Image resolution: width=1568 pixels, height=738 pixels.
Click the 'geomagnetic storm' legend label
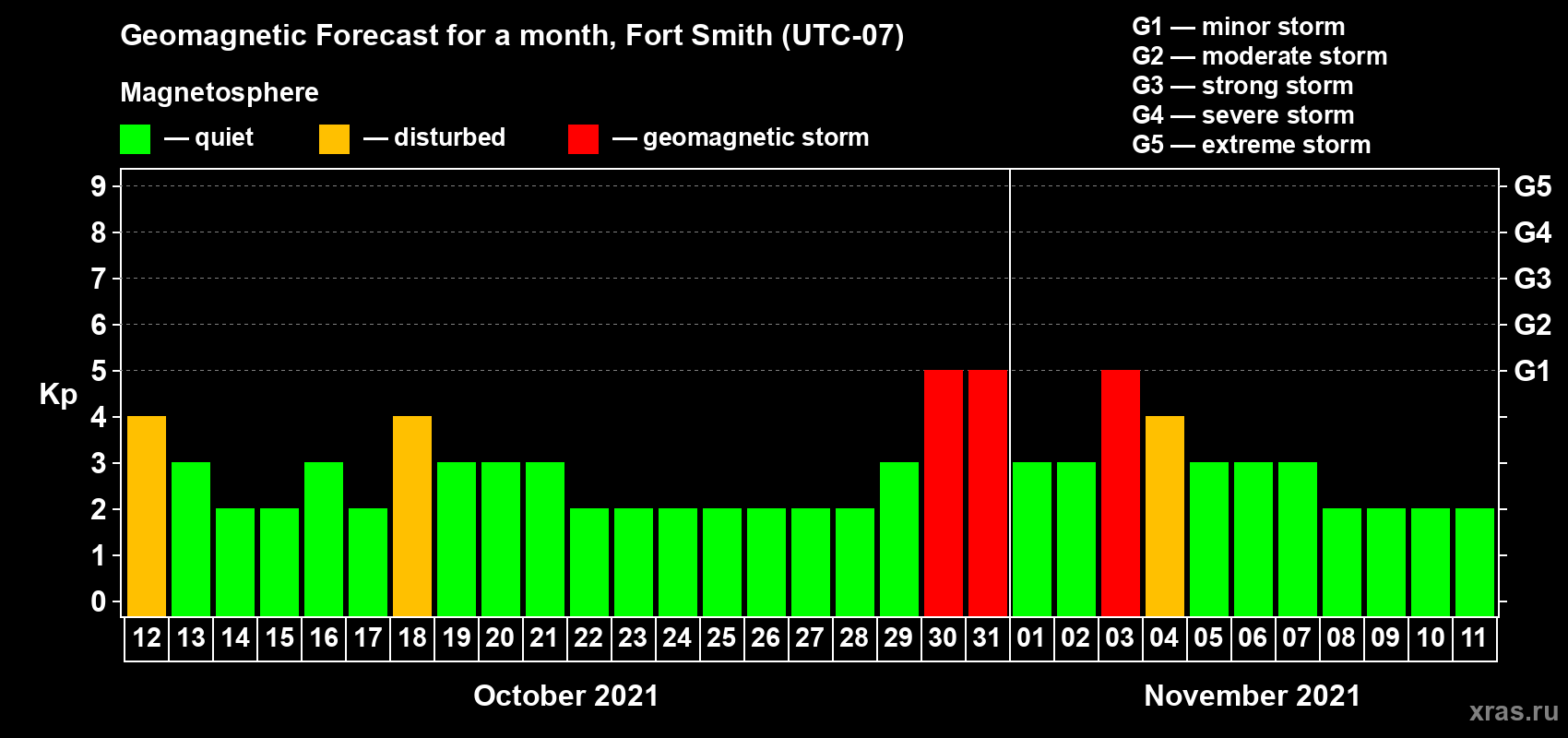(755, 137)
